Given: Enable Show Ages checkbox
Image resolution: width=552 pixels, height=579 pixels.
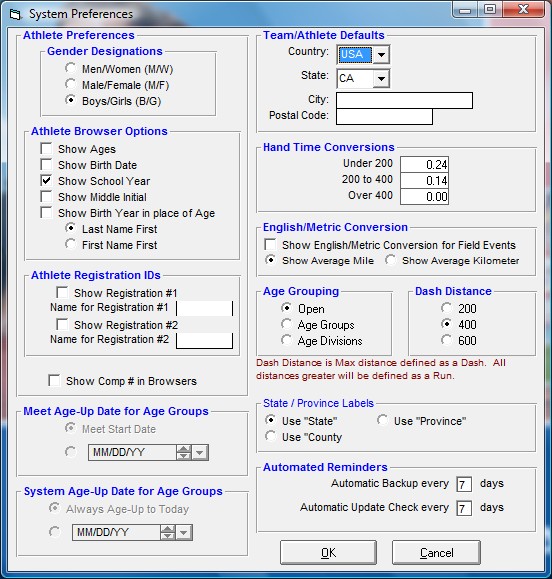Looking at the screenshot, I should (46, 148).
